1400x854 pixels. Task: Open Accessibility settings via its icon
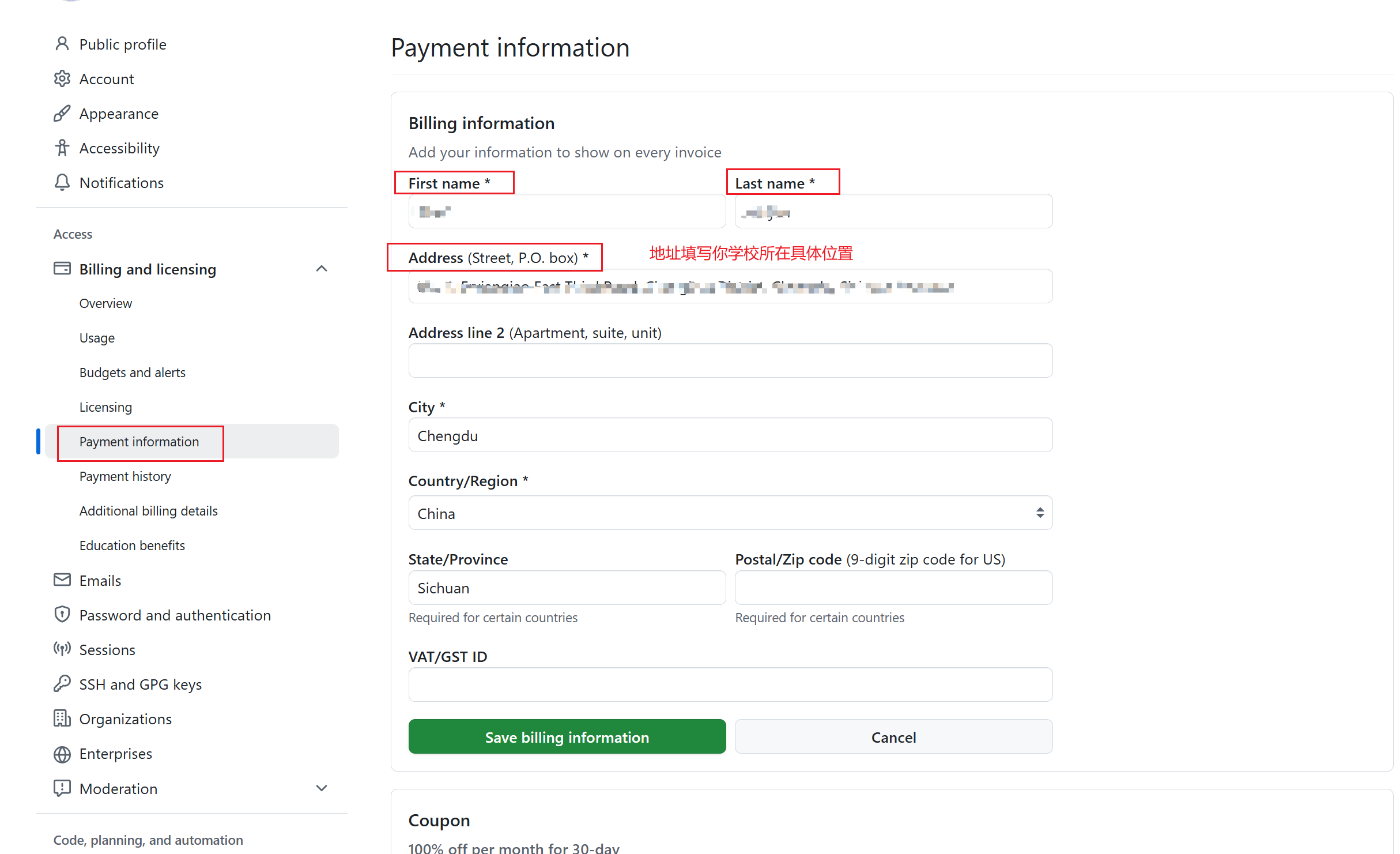coord(62,148)
